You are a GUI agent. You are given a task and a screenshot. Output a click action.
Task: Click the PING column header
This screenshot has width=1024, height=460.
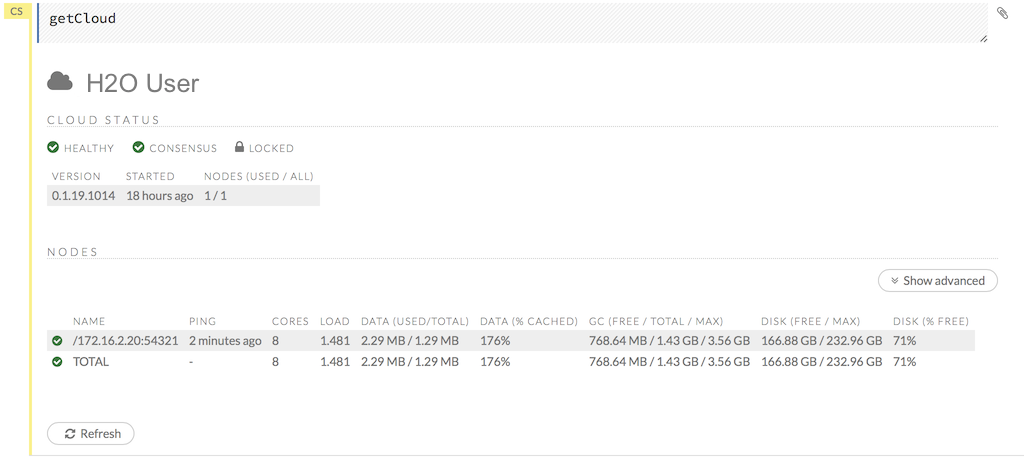tap(202, 321)
